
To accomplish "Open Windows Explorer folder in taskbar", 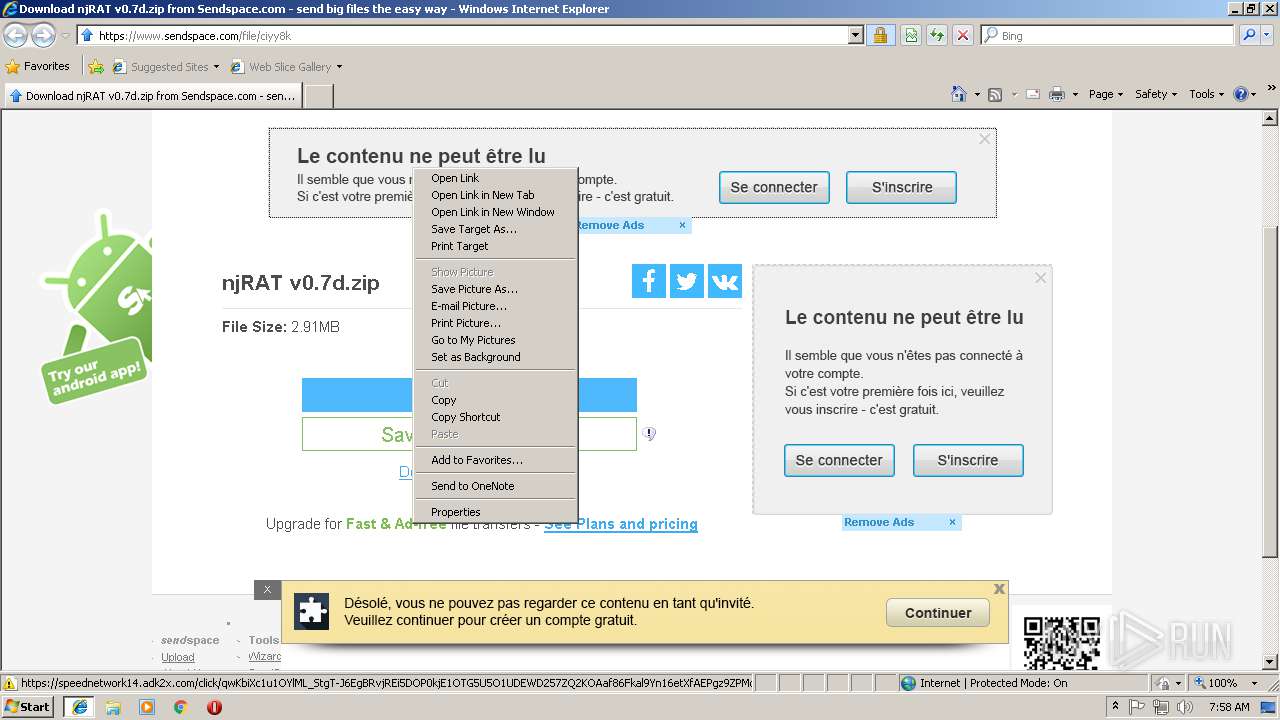I will coord(113,707).
